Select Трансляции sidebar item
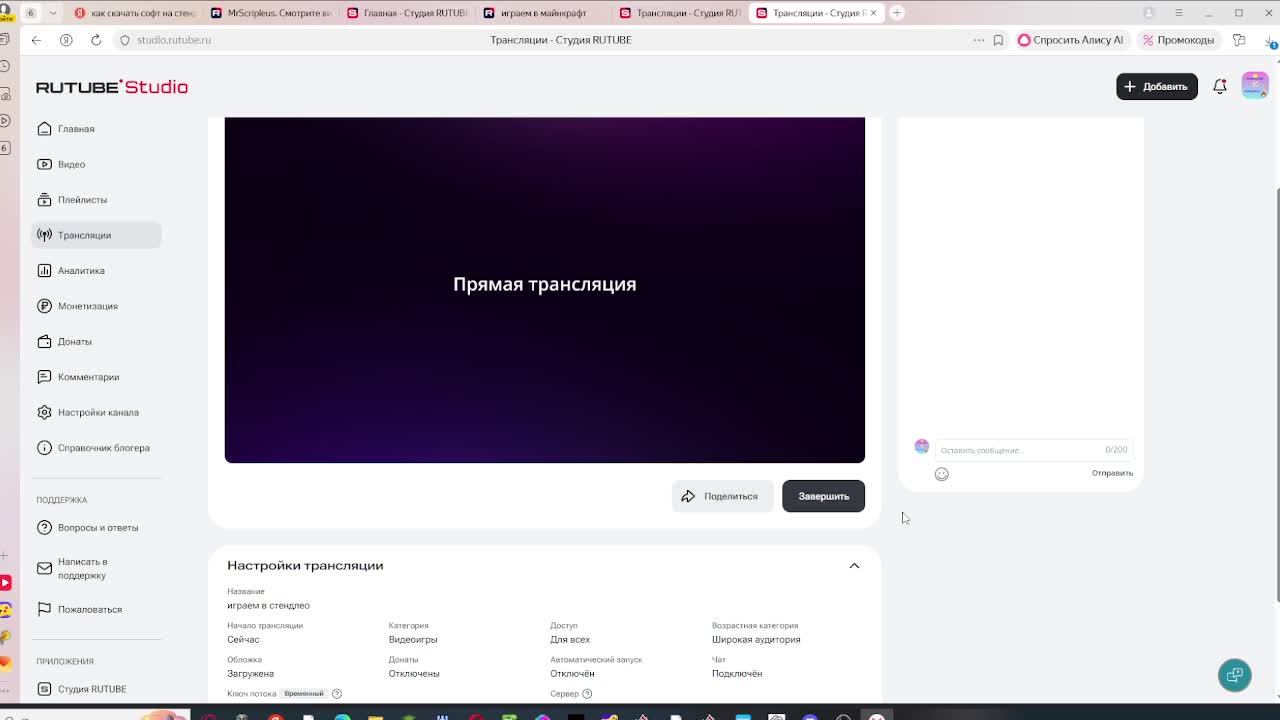 coord(96,235)
